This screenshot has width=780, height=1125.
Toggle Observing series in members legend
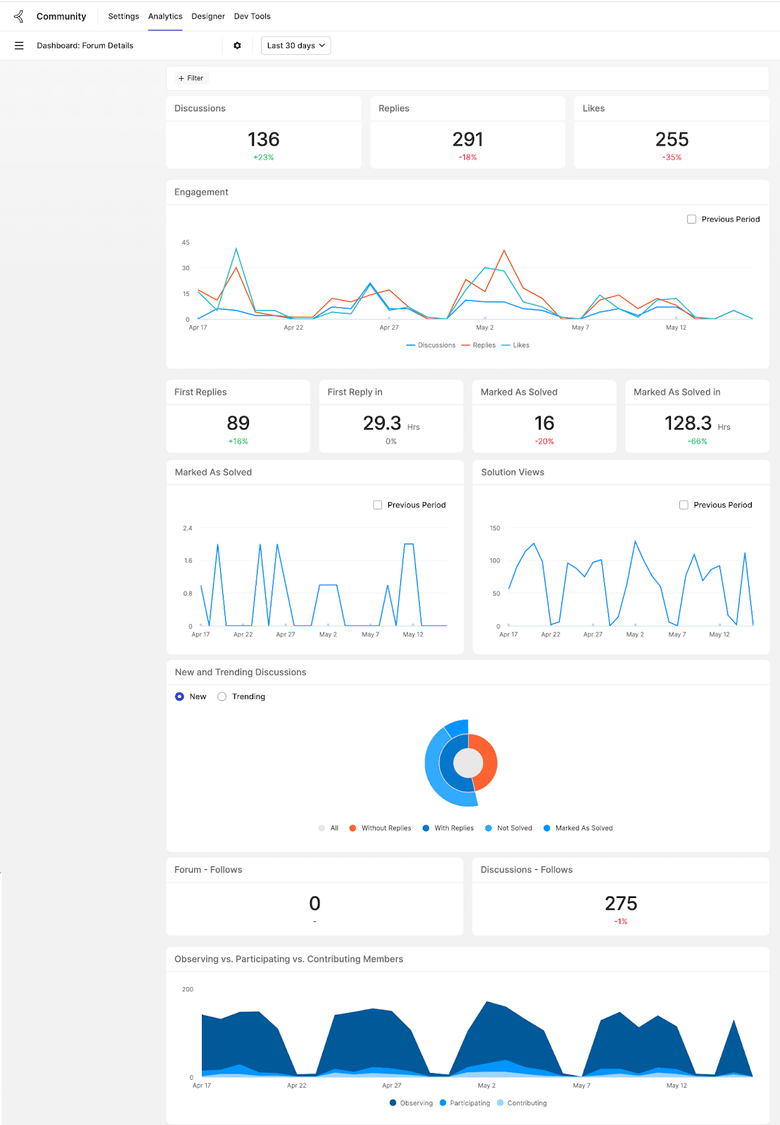pos(411,1103)
